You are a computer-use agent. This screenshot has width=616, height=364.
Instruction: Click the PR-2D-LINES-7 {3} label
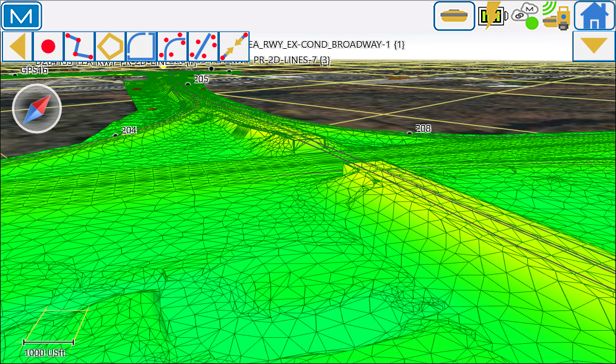pos(292,60)
